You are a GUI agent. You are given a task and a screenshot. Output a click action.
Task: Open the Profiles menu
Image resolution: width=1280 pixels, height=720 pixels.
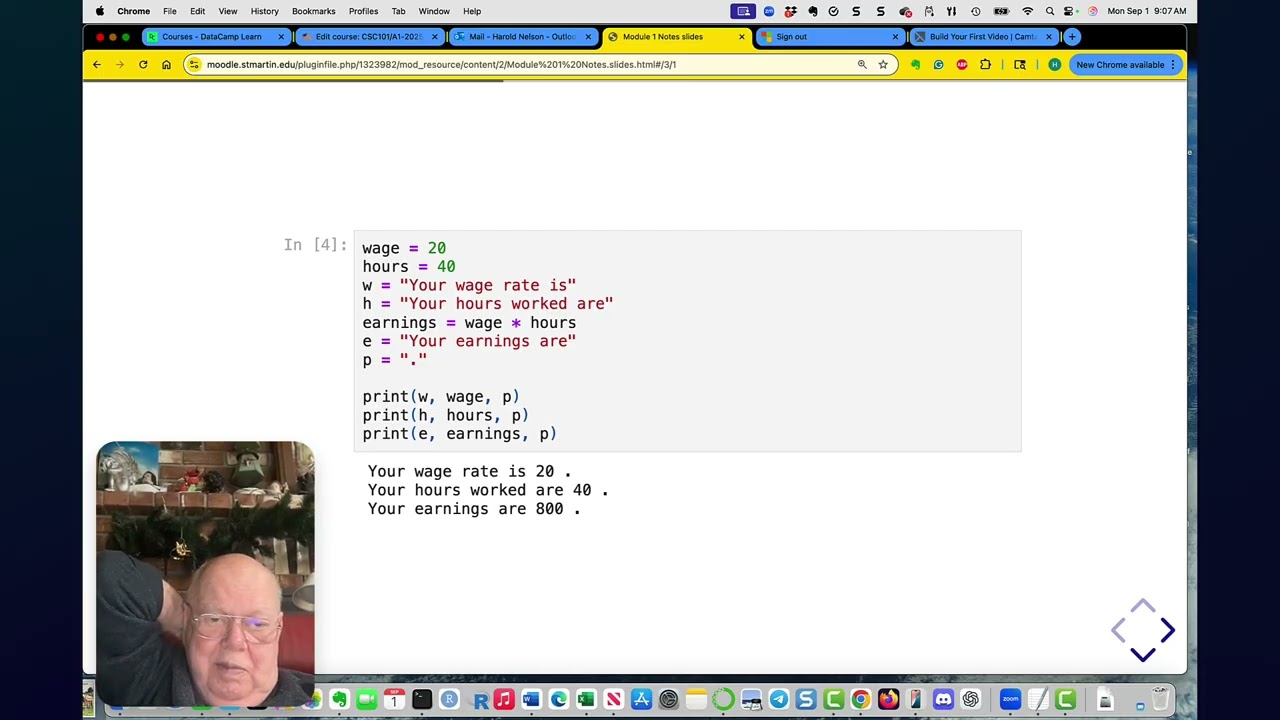363,11
